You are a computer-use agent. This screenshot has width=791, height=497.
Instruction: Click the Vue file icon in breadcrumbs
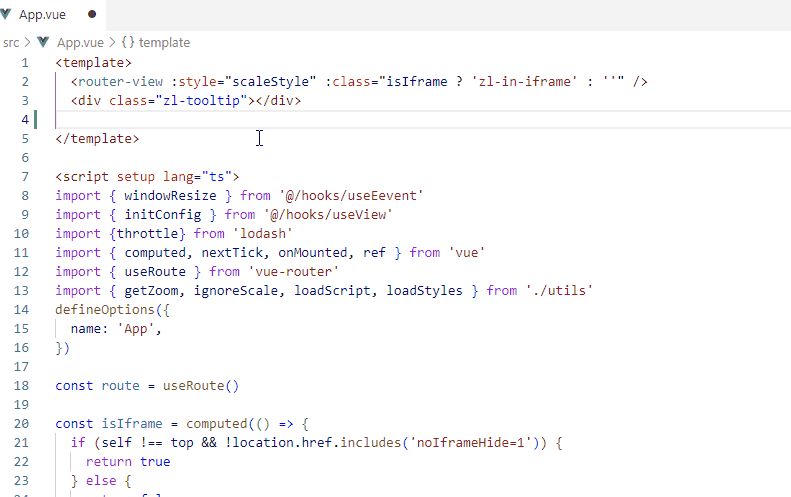[x=43, y=42]
